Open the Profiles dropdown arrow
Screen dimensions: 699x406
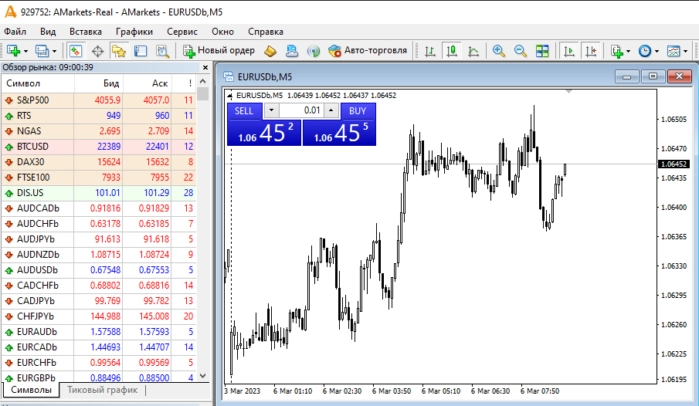tap(54, 51)
